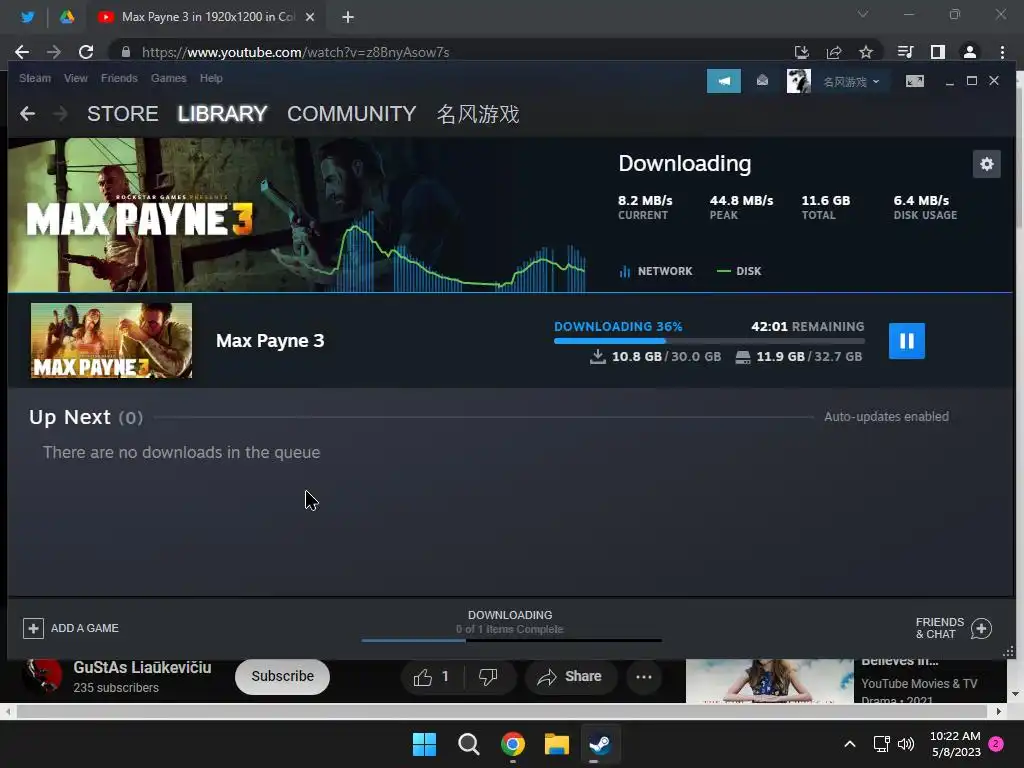The image size is (1024, 768).
Task: Click the DOWNLOADING status at the bottom
Action: (510, 615)
